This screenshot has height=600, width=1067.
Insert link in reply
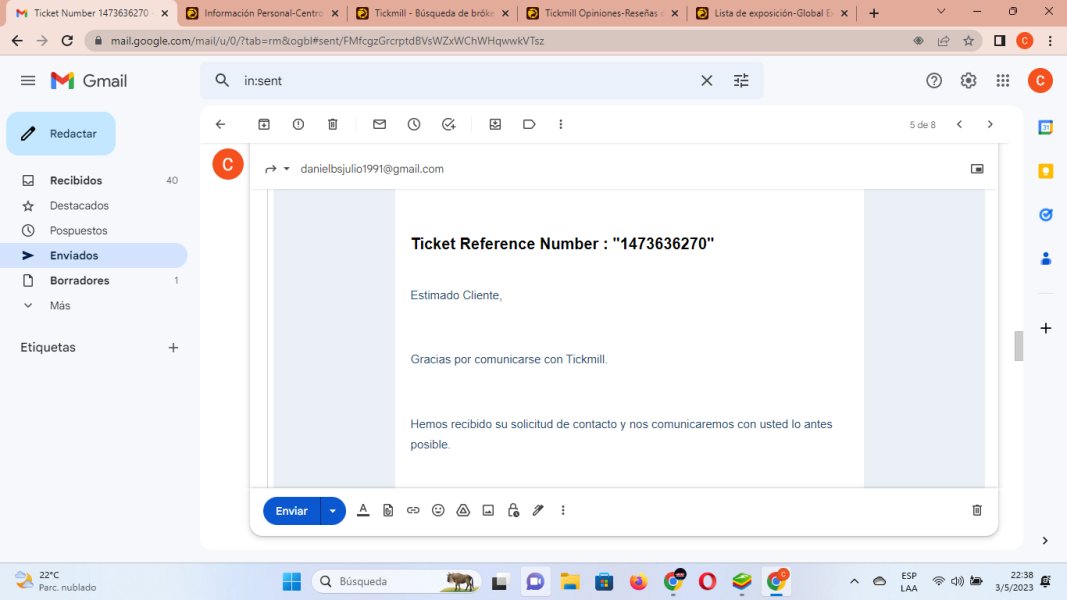pyautogui.click(x=413, y=510)
